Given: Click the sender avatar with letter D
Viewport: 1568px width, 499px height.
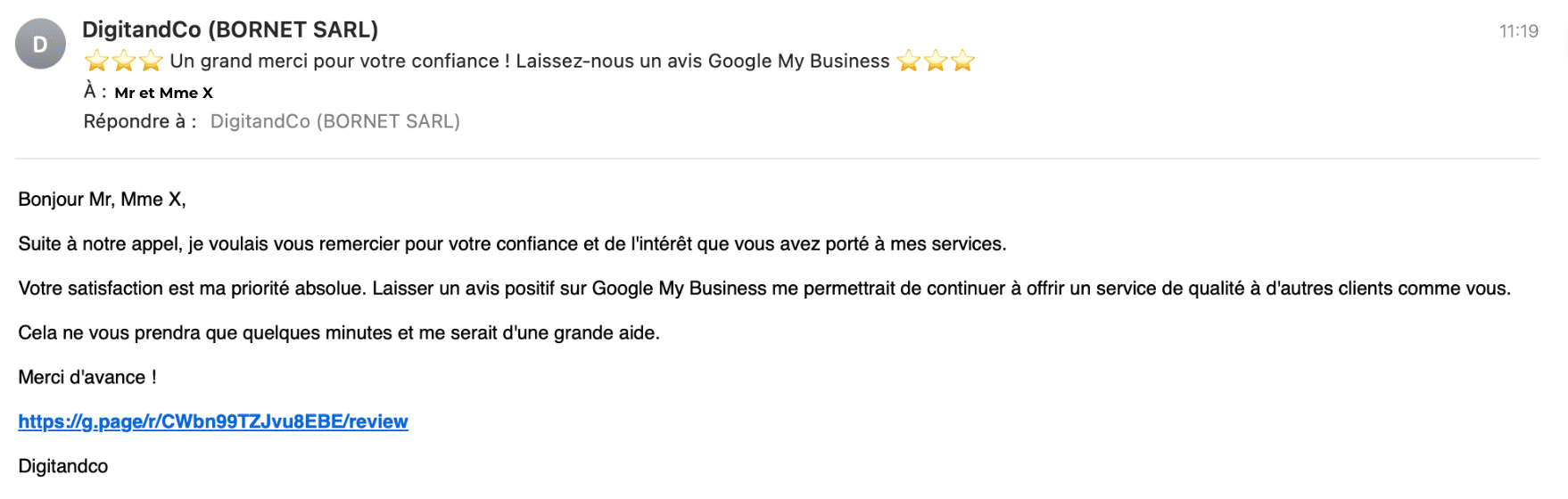Looking at the screenshot, I should [40, 44].
